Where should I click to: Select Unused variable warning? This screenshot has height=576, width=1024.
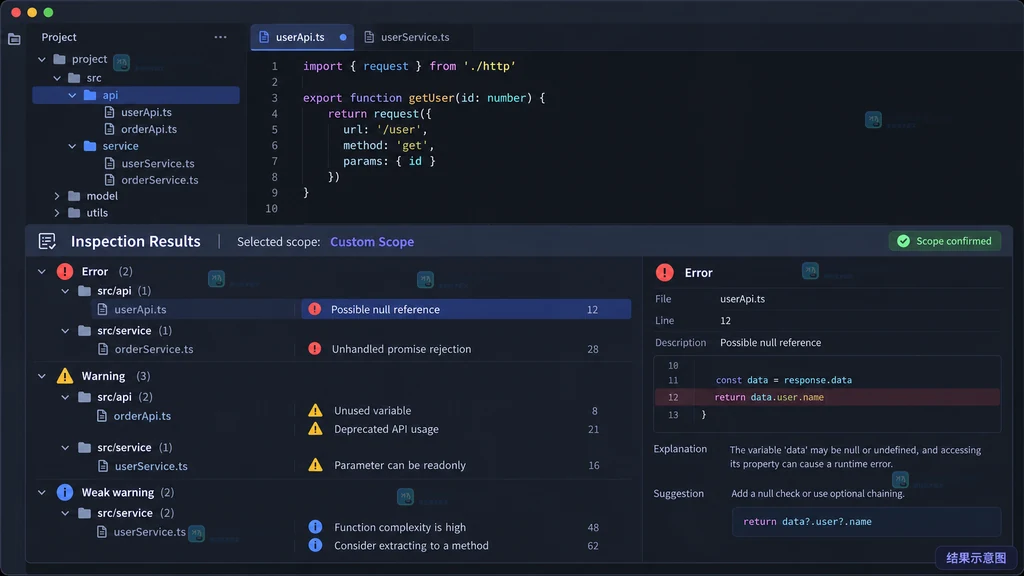(372, 411)
